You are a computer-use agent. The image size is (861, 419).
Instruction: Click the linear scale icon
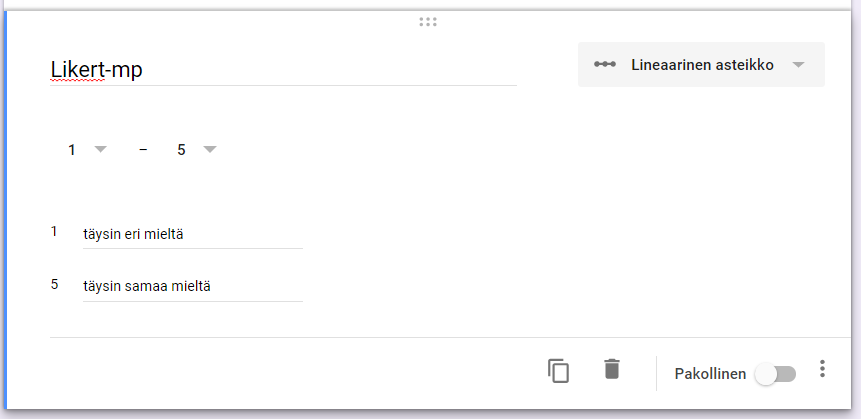point(604,65)
